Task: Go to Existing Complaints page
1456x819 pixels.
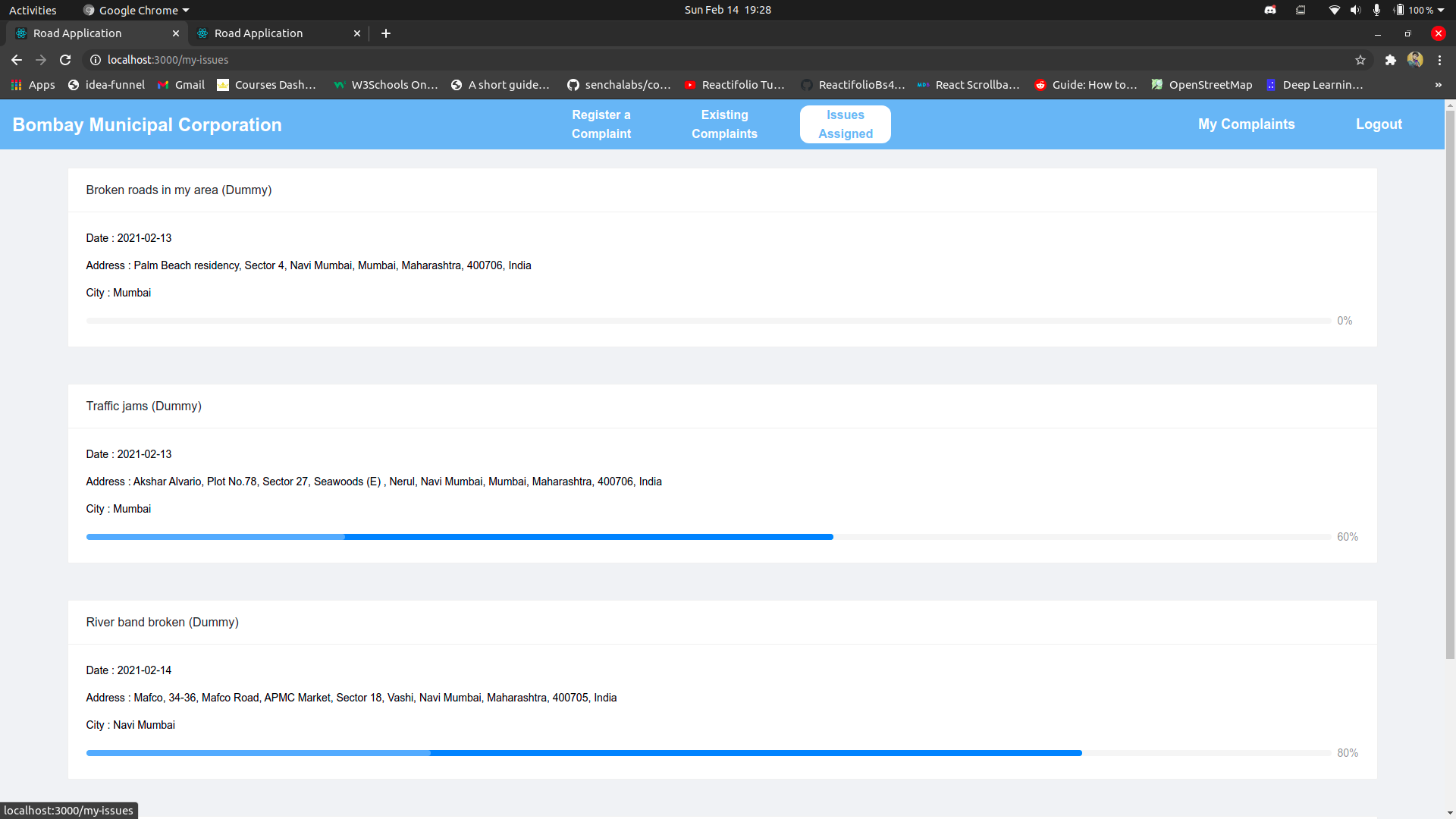Action: (724, 124)
